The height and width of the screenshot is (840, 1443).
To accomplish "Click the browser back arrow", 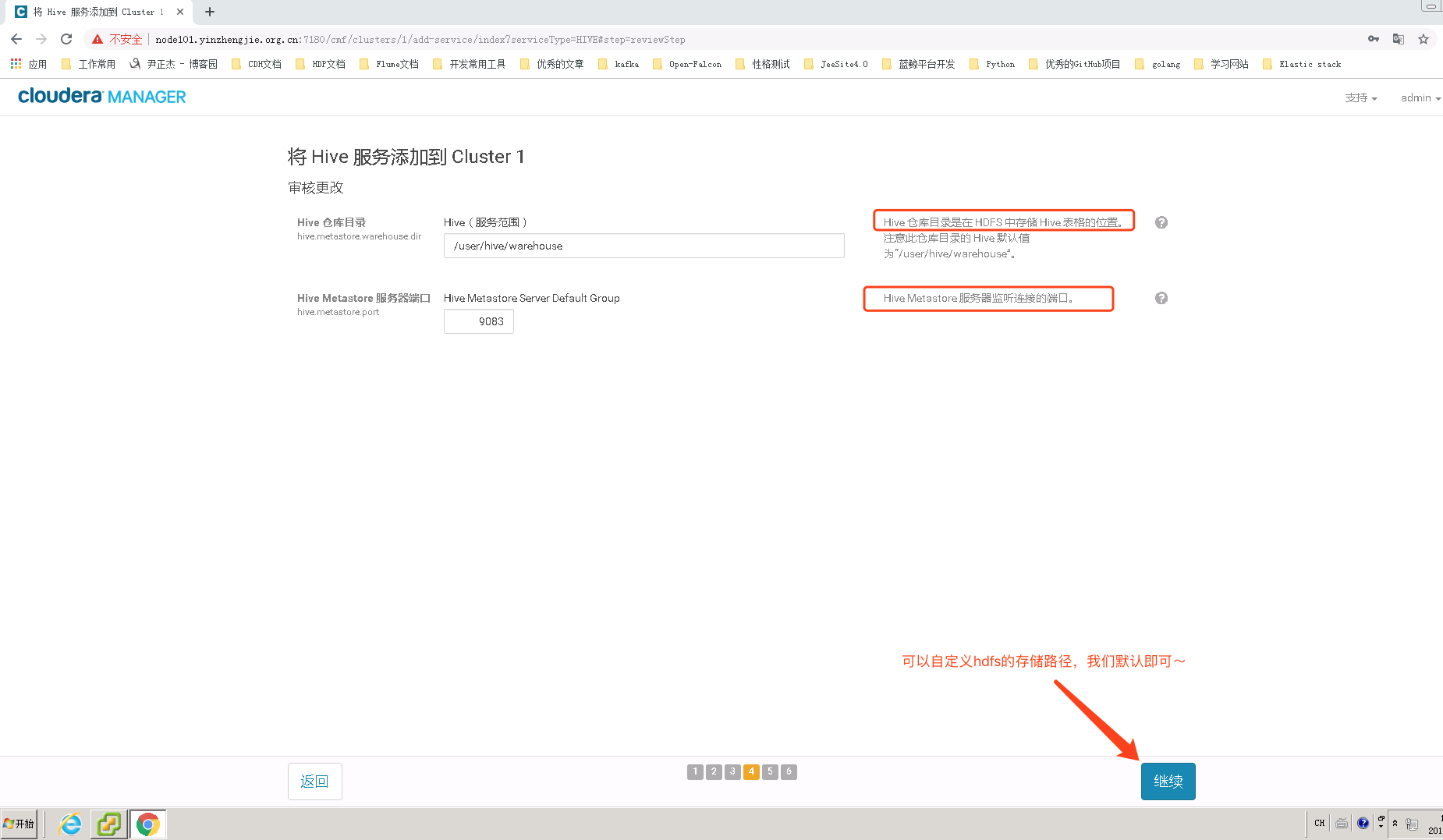I will [16, 39].
